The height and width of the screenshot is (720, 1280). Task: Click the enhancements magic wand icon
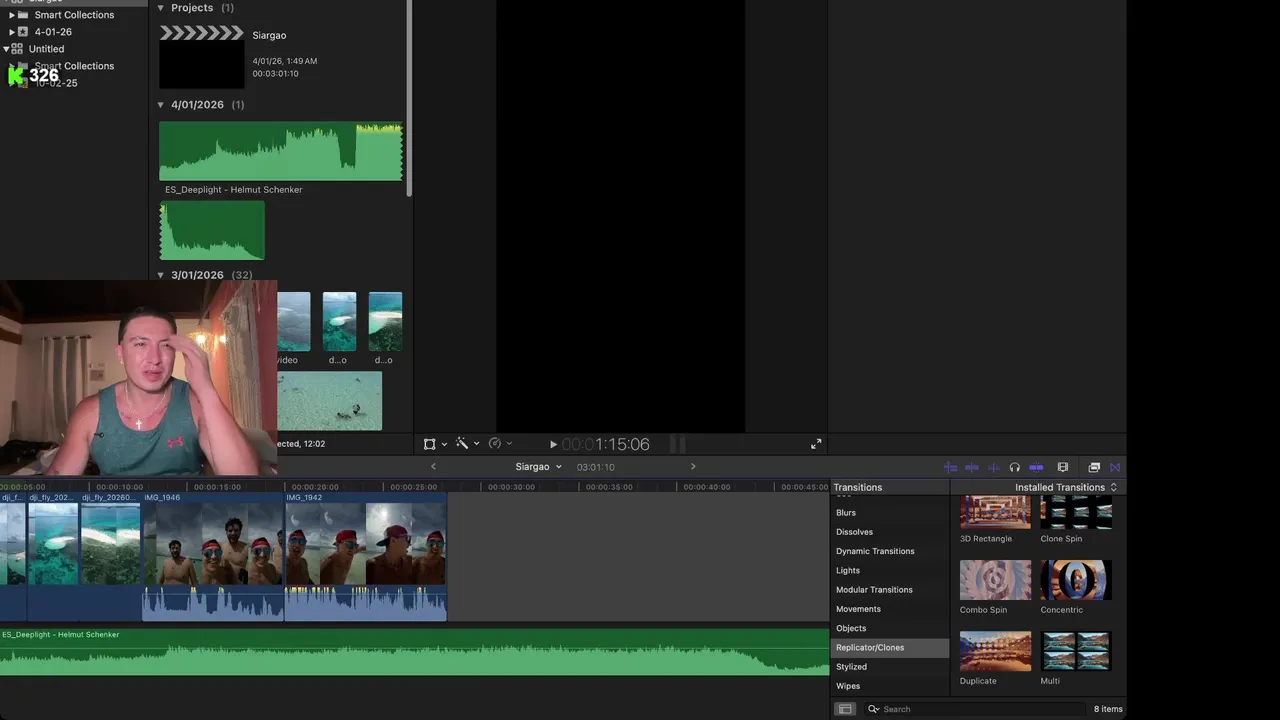[x=462, y=443]
